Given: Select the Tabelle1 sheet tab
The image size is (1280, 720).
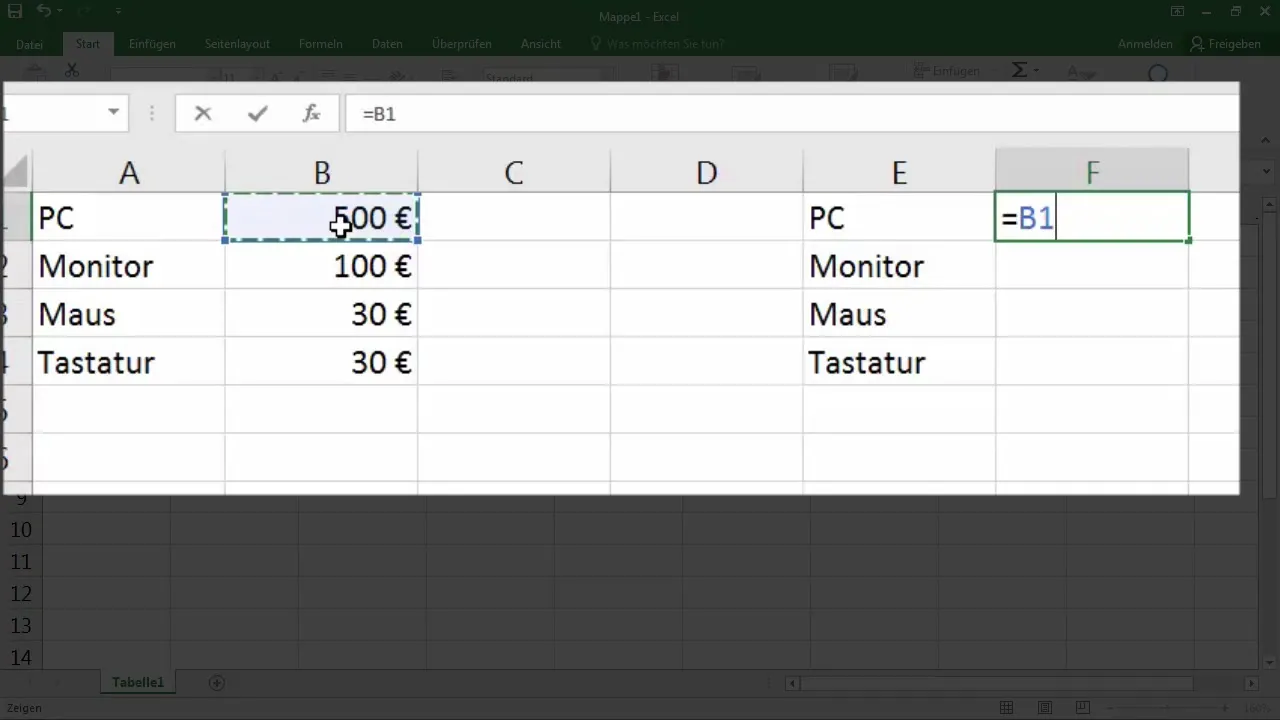Looking at the screenshot, I should coord(138,683).
